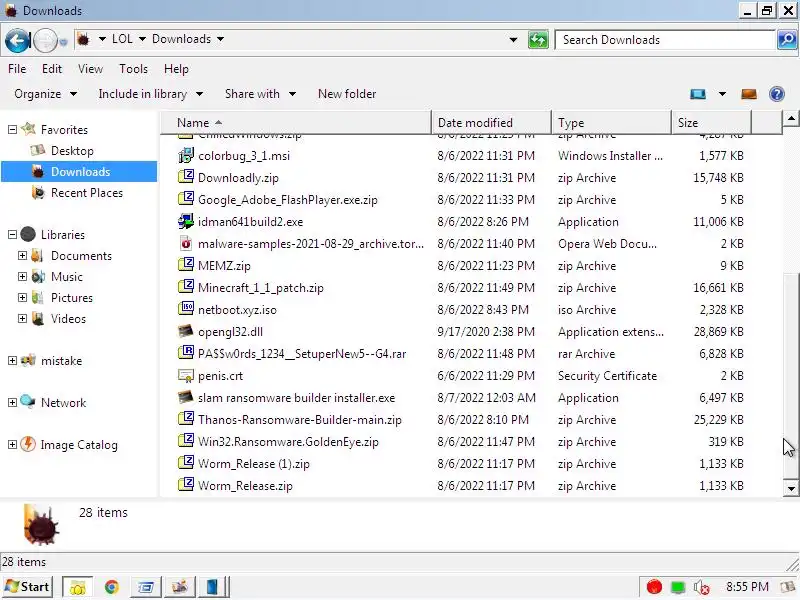Toggle the preview pane icon
800x600 pixels.
749,94
